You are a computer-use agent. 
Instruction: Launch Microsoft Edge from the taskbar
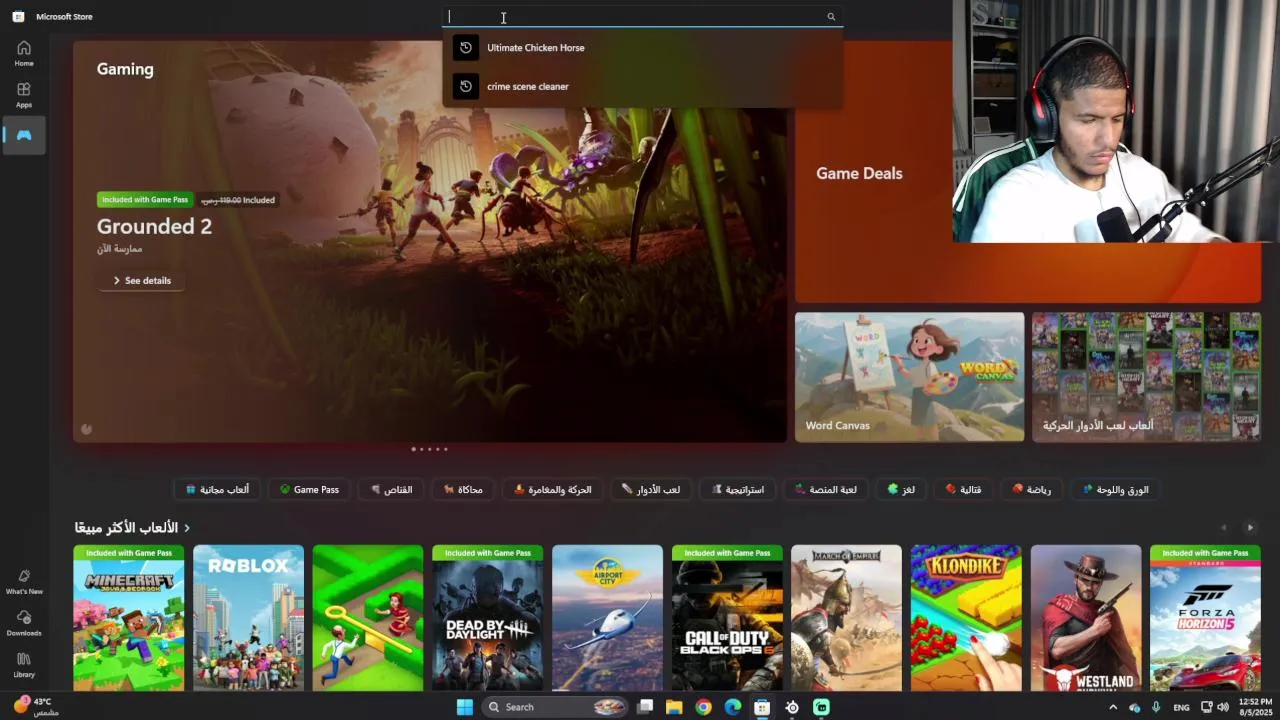coord(733,707)
